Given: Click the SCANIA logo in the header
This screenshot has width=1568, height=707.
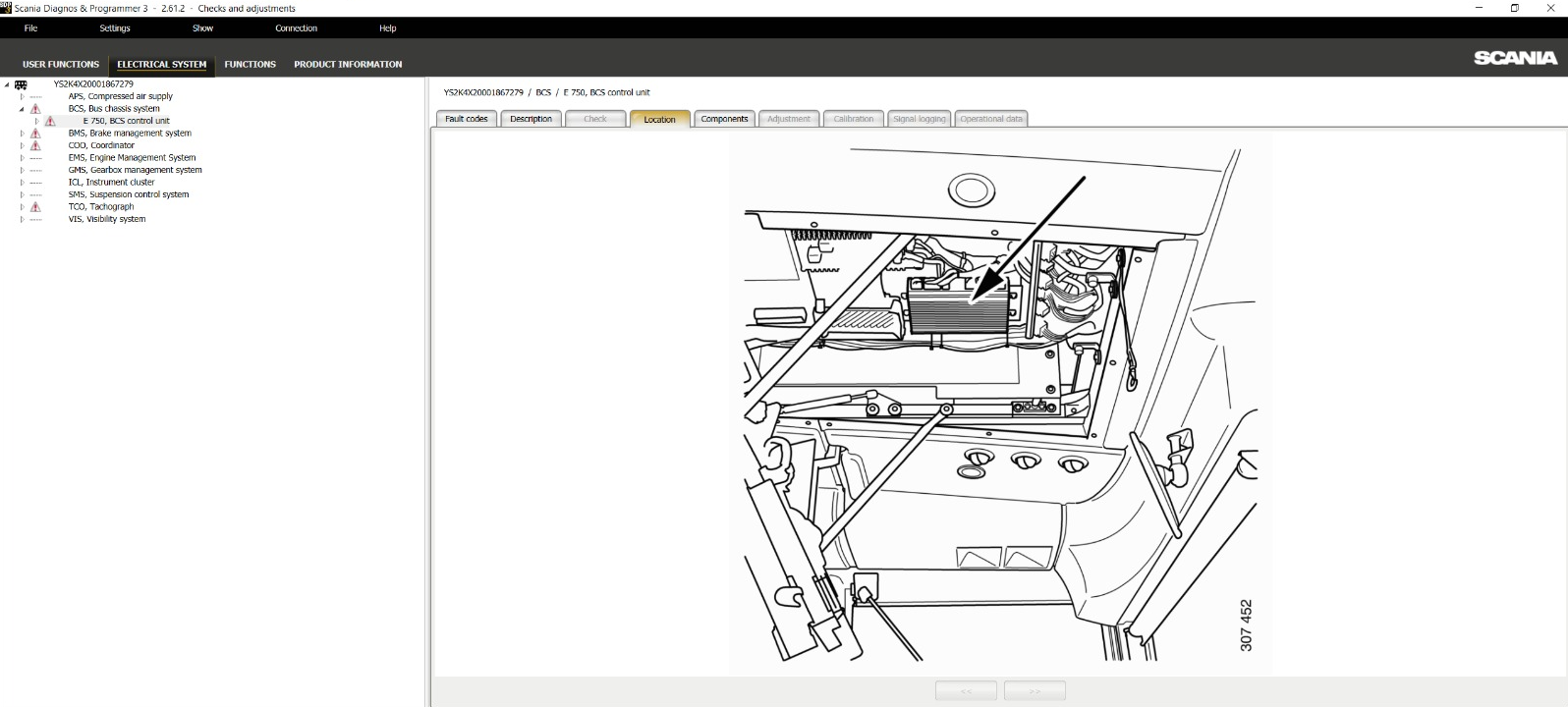Looking at the screenshot, I should [x=1514, y=58].
